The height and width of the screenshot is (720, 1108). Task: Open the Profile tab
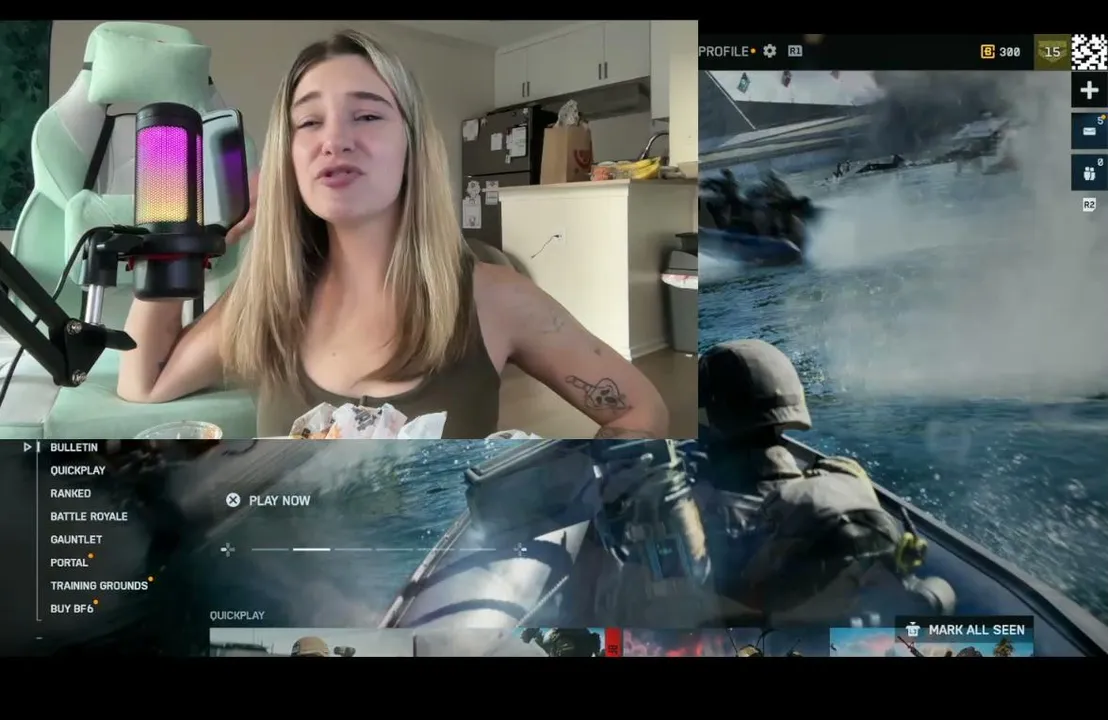(724, 52)
